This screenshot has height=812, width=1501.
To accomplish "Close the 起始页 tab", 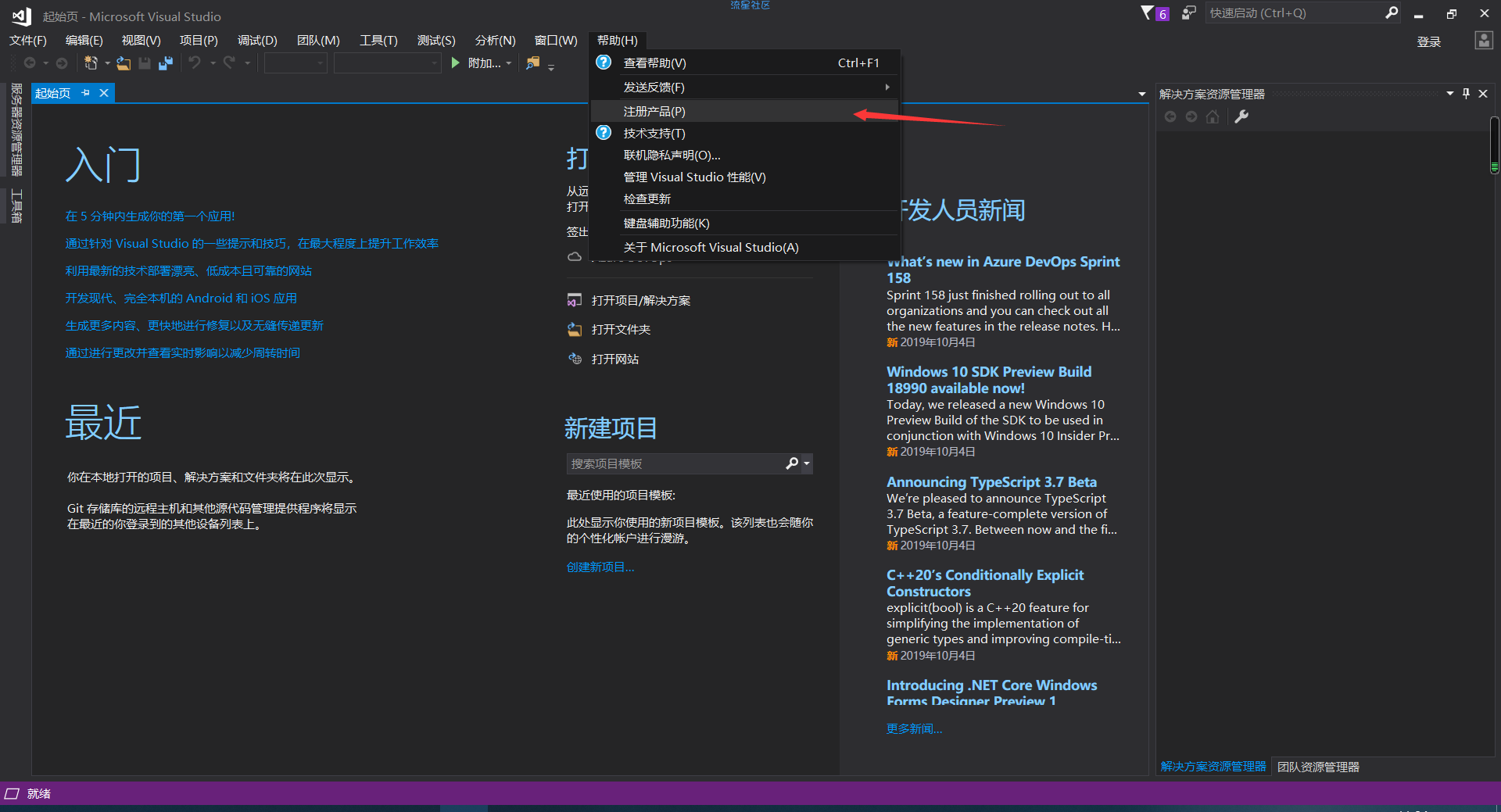I will [104, 93].
